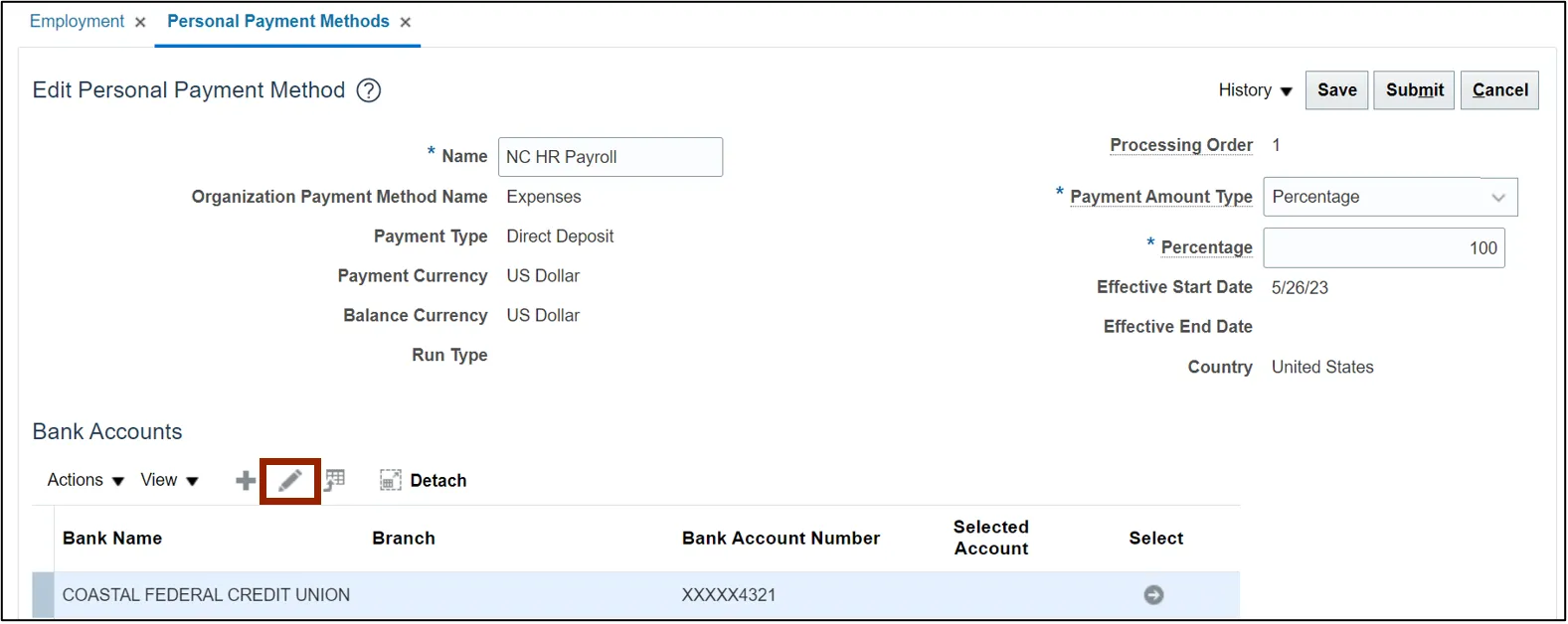Click the add bank account plus icon

click(x=245, y=482)
